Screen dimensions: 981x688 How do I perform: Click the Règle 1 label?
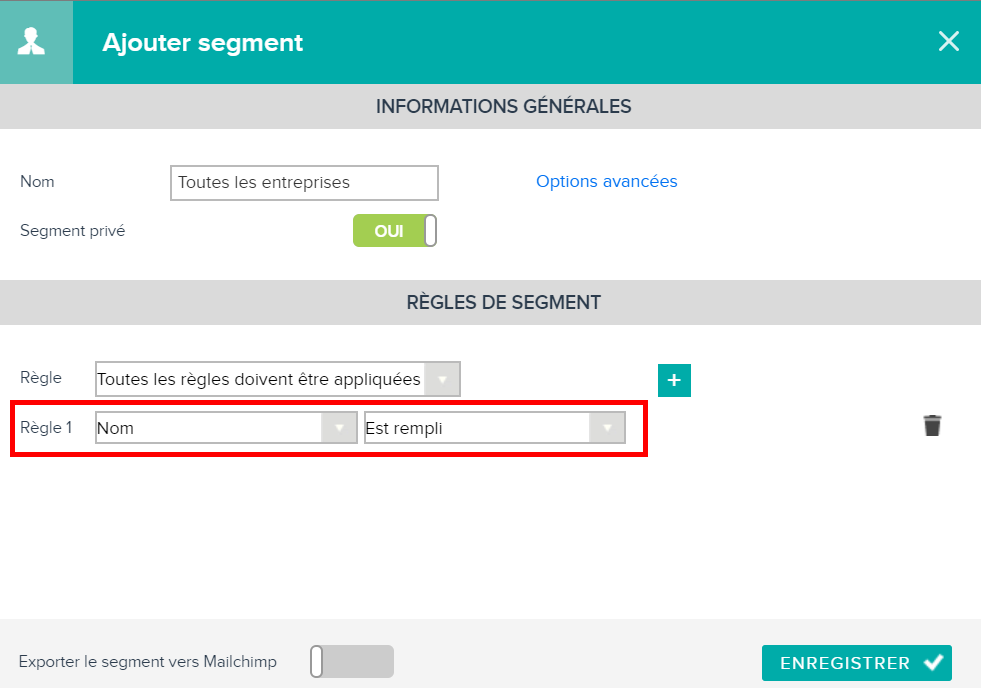pyautogui.click(x=46, y=428)
